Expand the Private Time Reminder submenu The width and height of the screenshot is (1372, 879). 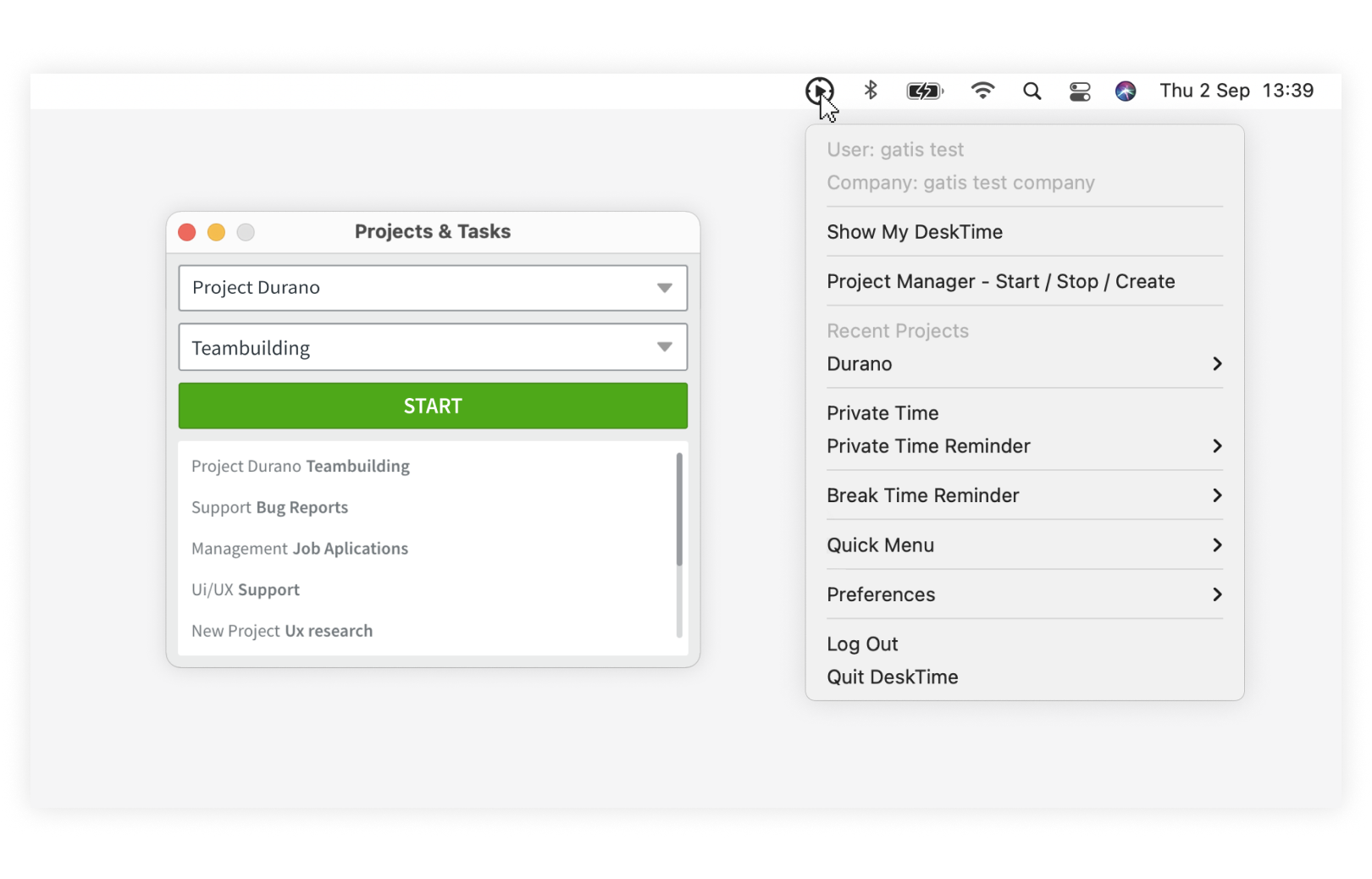(x=1218, y=446)
